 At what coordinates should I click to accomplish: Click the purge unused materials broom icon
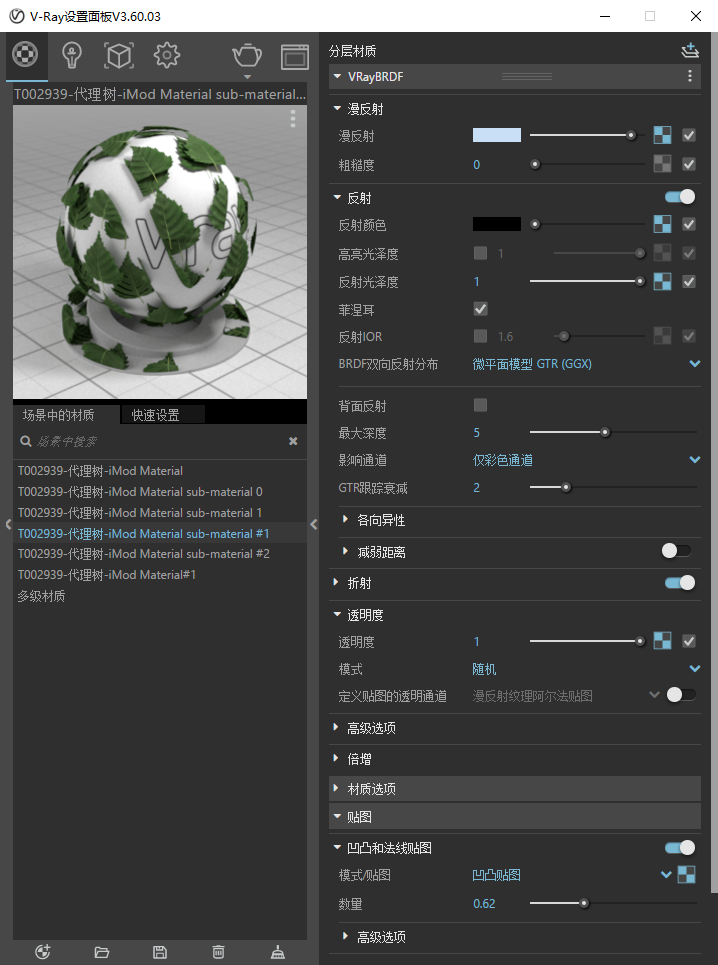pos(278,952)
